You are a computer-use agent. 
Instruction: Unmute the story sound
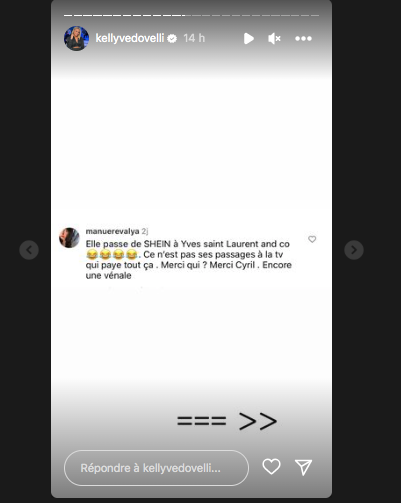[274, 39]
